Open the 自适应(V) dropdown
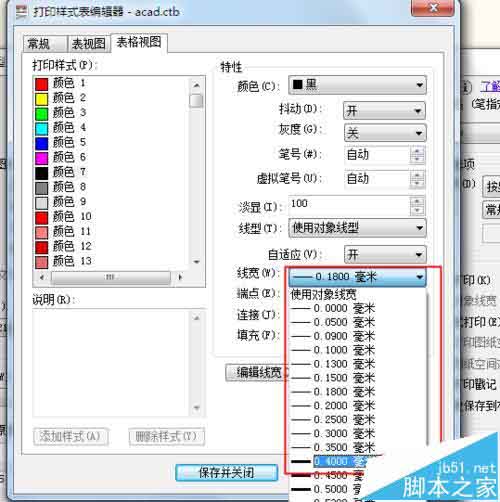Viewport: 500px width, 502px height. (385, 255)
